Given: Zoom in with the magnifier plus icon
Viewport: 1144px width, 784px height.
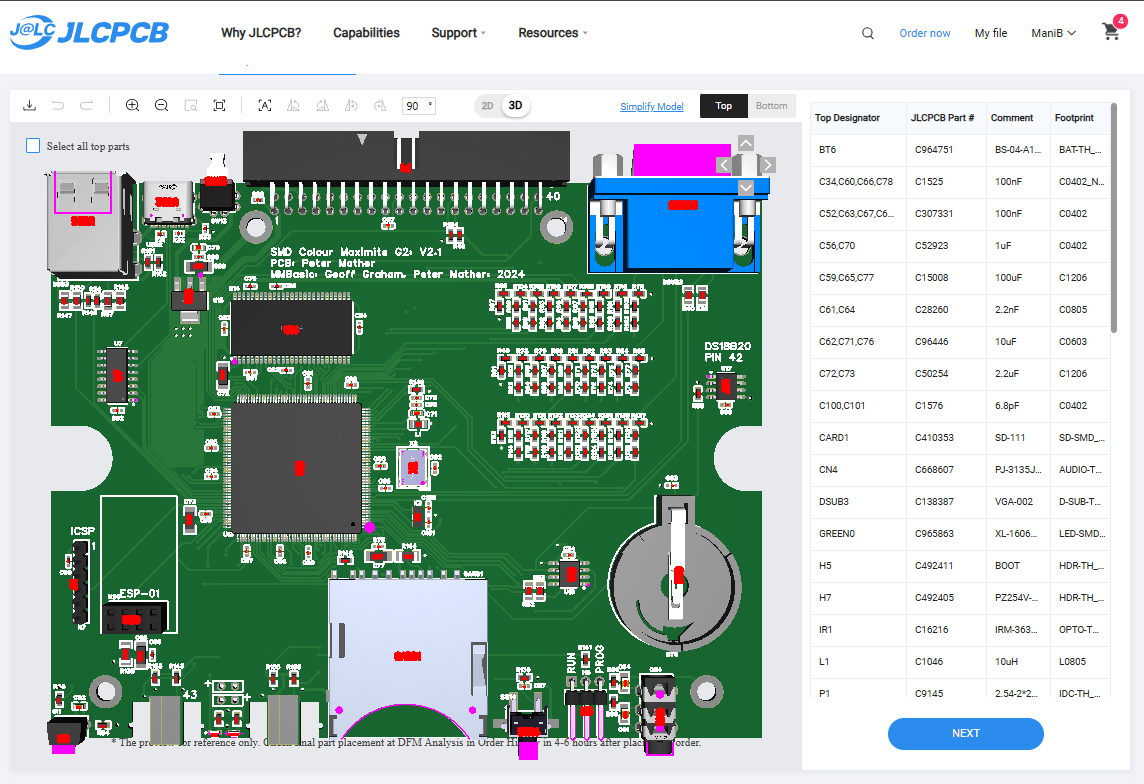Looking at the screenshot, I should 132,106.
